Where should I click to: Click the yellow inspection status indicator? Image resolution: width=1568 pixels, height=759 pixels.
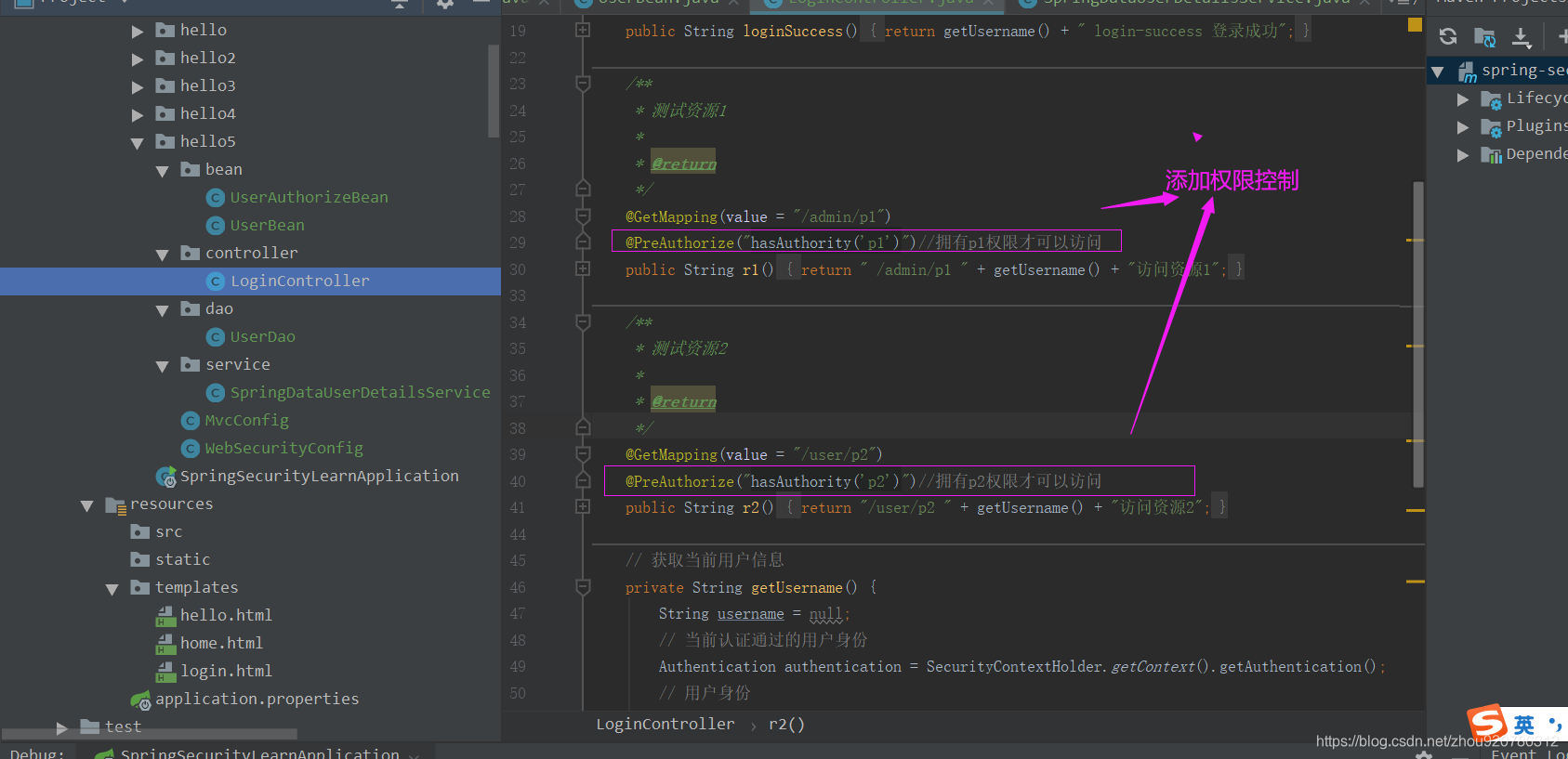1415,25
